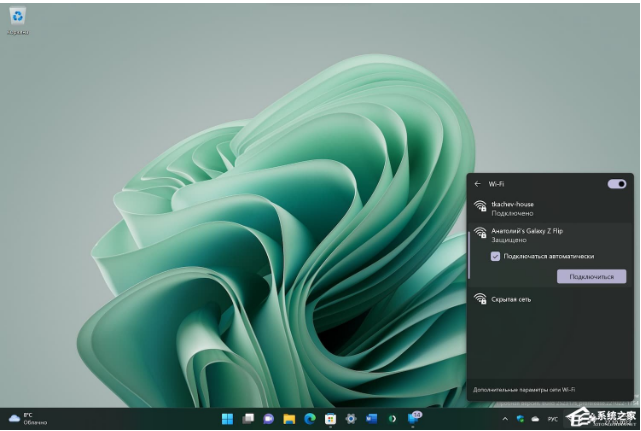Open "Дополнительные параметры сети Wi-Fi" link
This screenshot has height=431, width=641.
pos(523,390)
